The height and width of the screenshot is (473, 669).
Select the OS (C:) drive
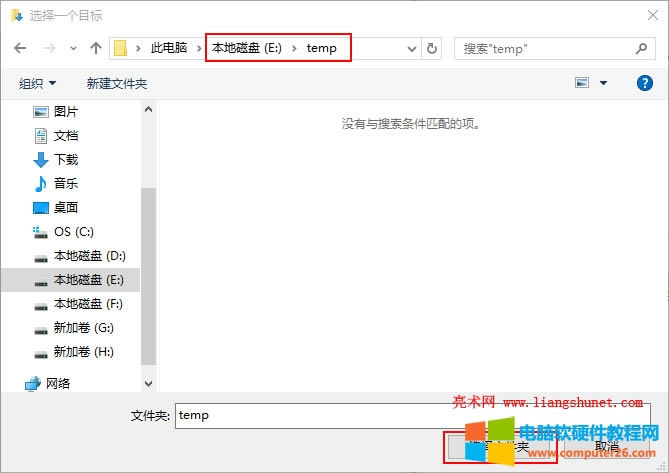coord(72,231)
